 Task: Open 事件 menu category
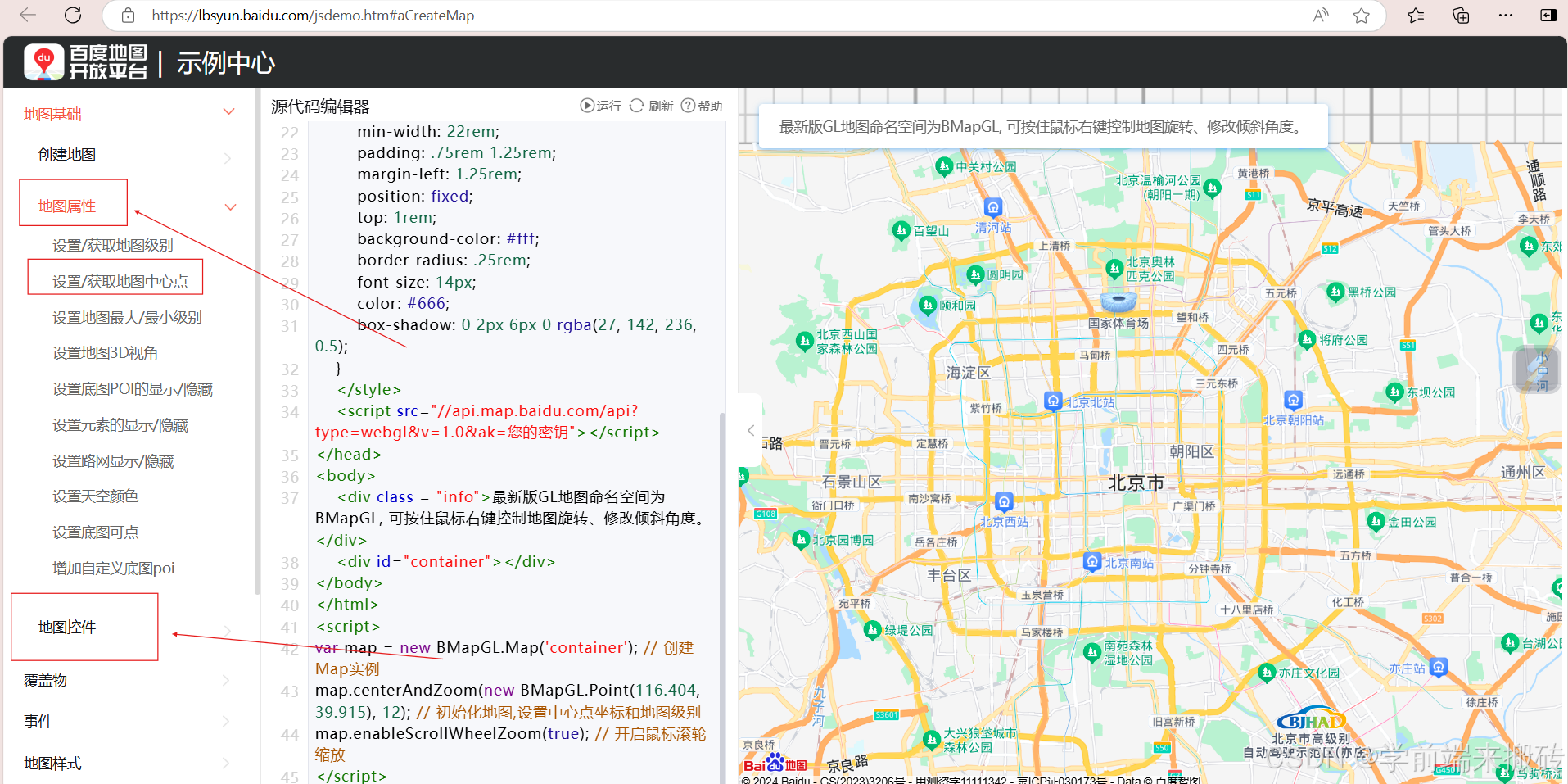[x=38, y=721]
